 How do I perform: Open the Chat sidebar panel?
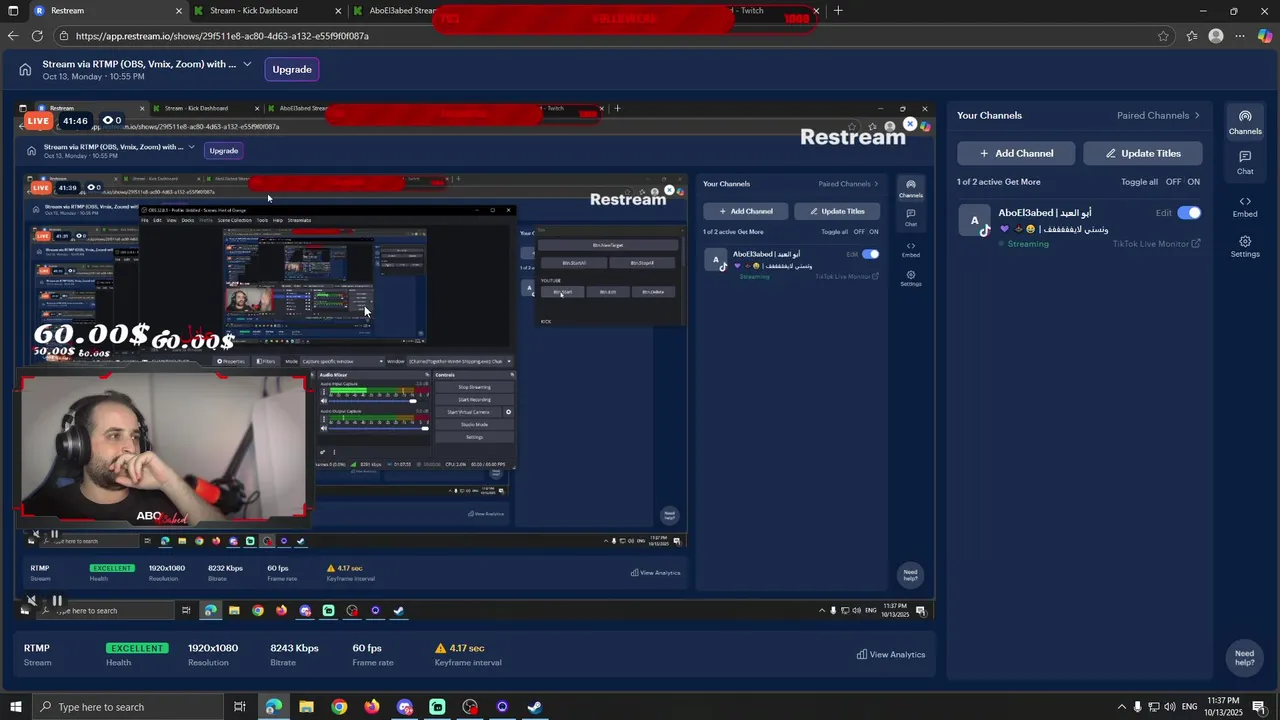point(1244,163)
